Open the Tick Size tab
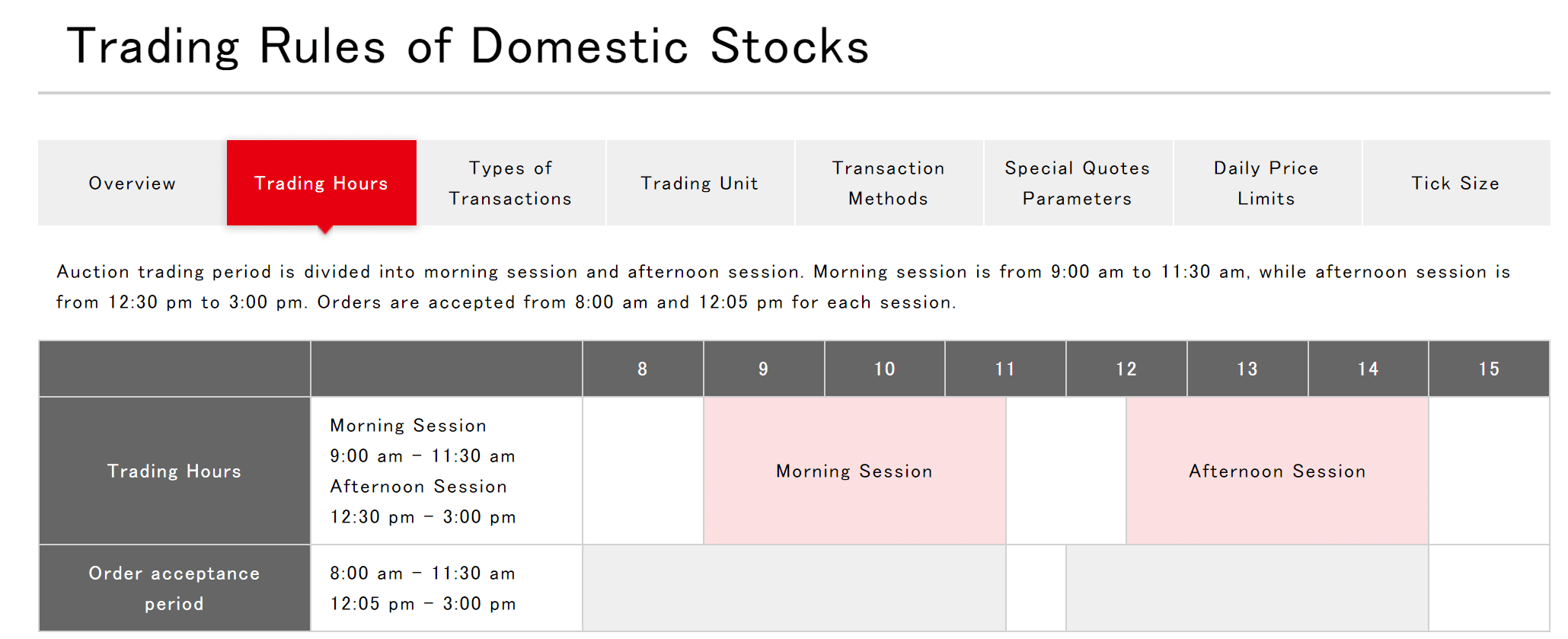 (1455, 184)
